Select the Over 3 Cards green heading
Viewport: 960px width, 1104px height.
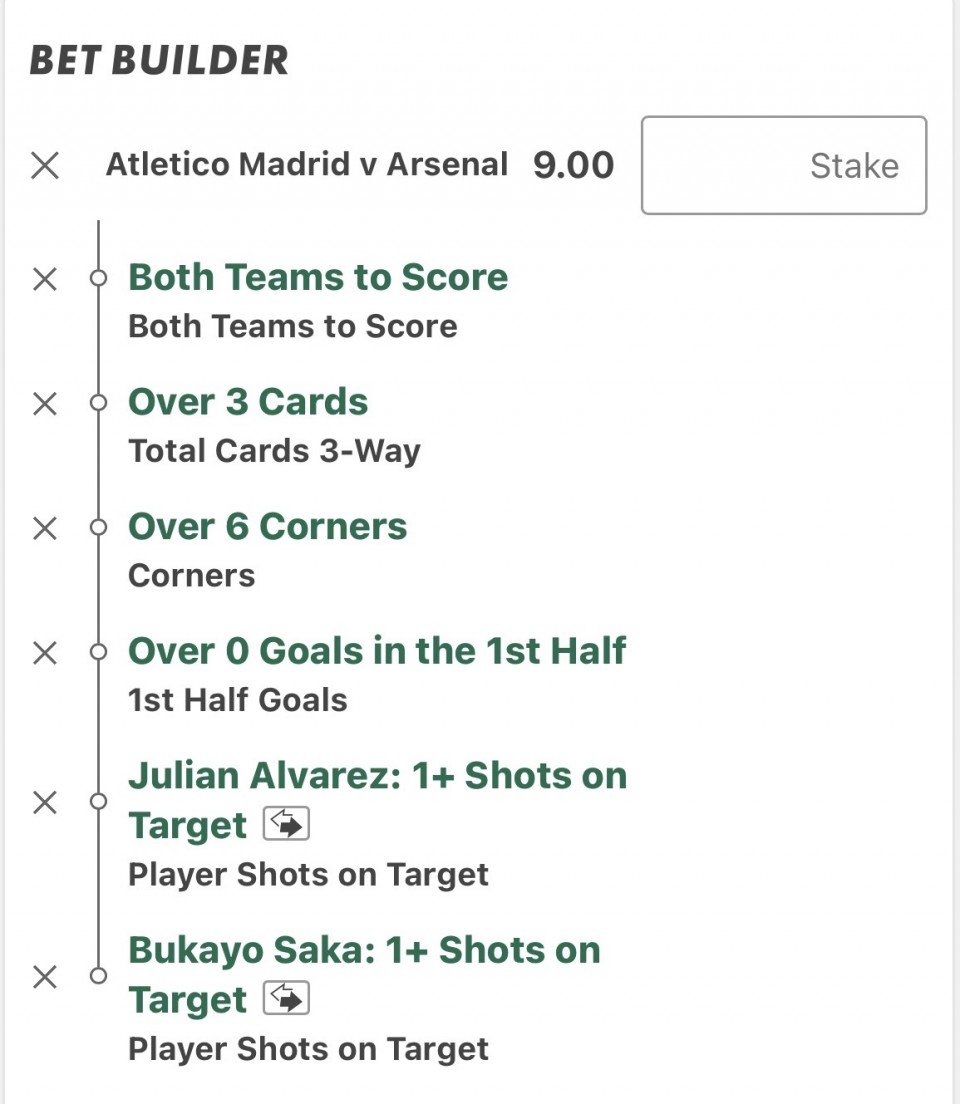[248, 402]
